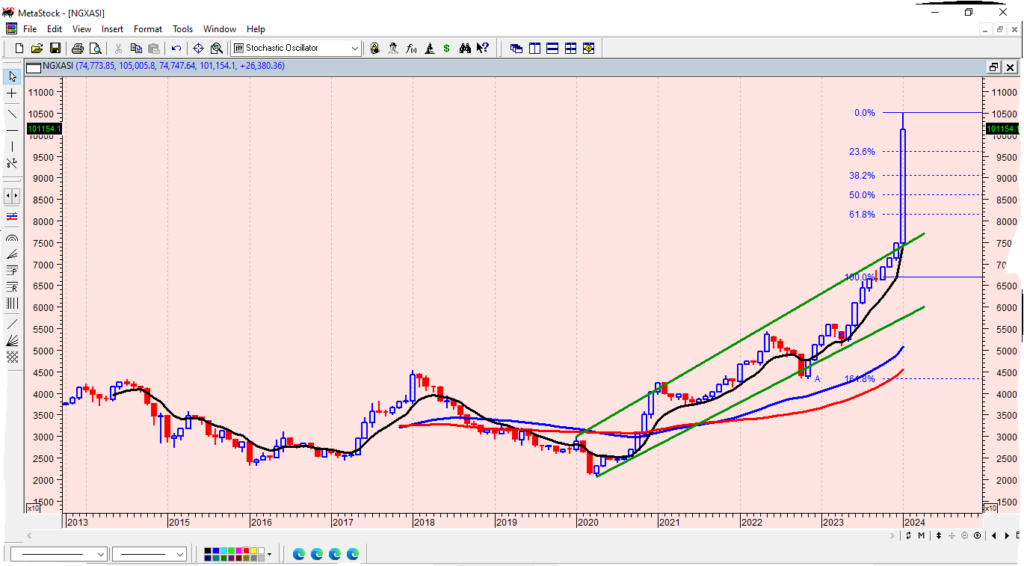The height and width of the screenshot is (566, 1024).
Task: Click the Save disk icon in toolbar
Action: pyautogui.click(x=55, y=48)
